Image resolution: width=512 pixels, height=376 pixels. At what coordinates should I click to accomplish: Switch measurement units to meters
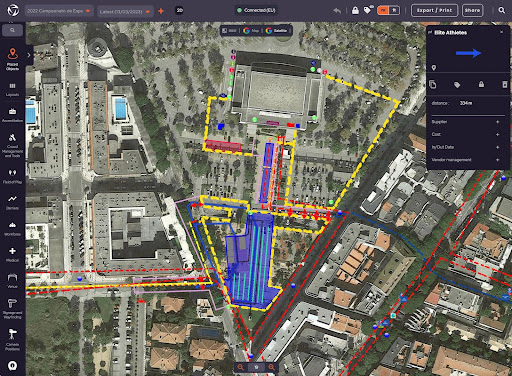(383, 10)
